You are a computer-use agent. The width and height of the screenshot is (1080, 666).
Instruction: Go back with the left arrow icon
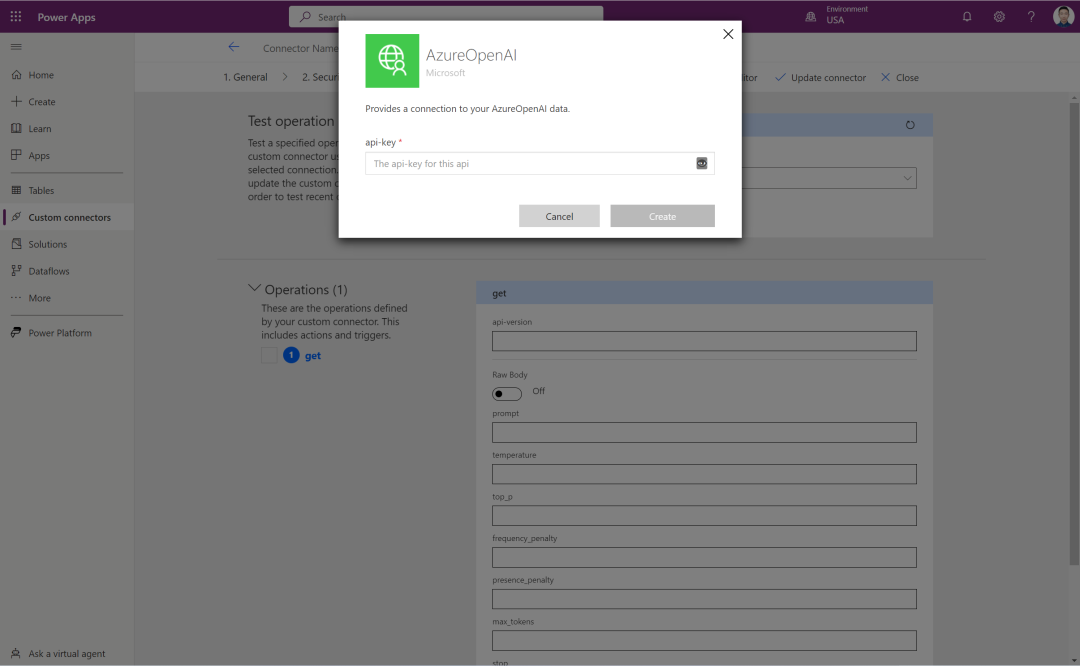pos(233,47)
